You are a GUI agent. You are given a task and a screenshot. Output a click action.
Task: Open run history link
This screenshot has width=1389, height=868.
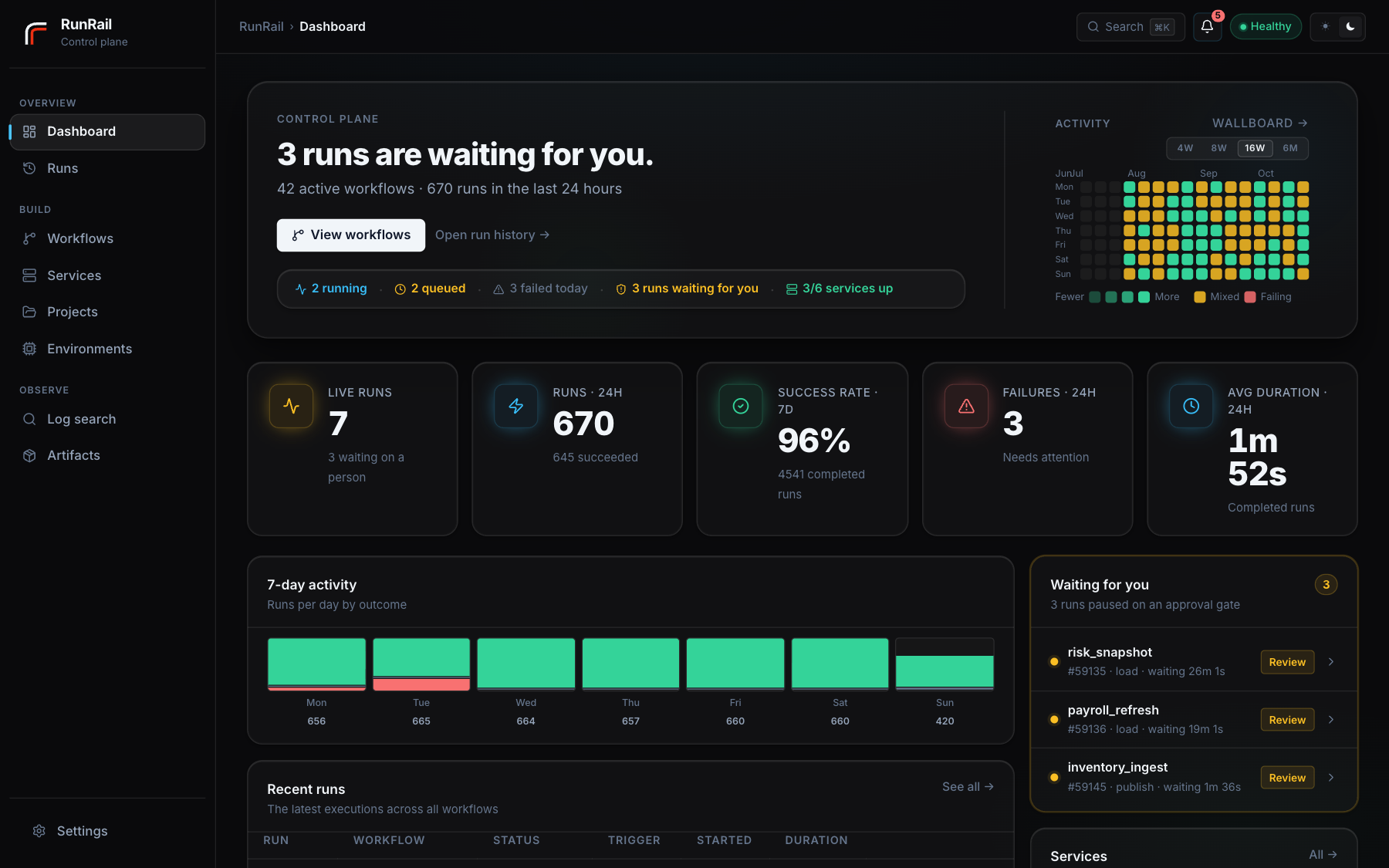[492, 235]
